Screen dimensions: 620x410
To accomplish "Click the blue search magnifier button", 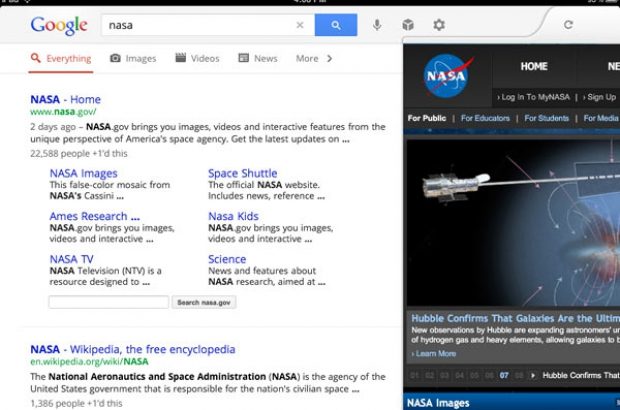I will (x=335, y=25).
